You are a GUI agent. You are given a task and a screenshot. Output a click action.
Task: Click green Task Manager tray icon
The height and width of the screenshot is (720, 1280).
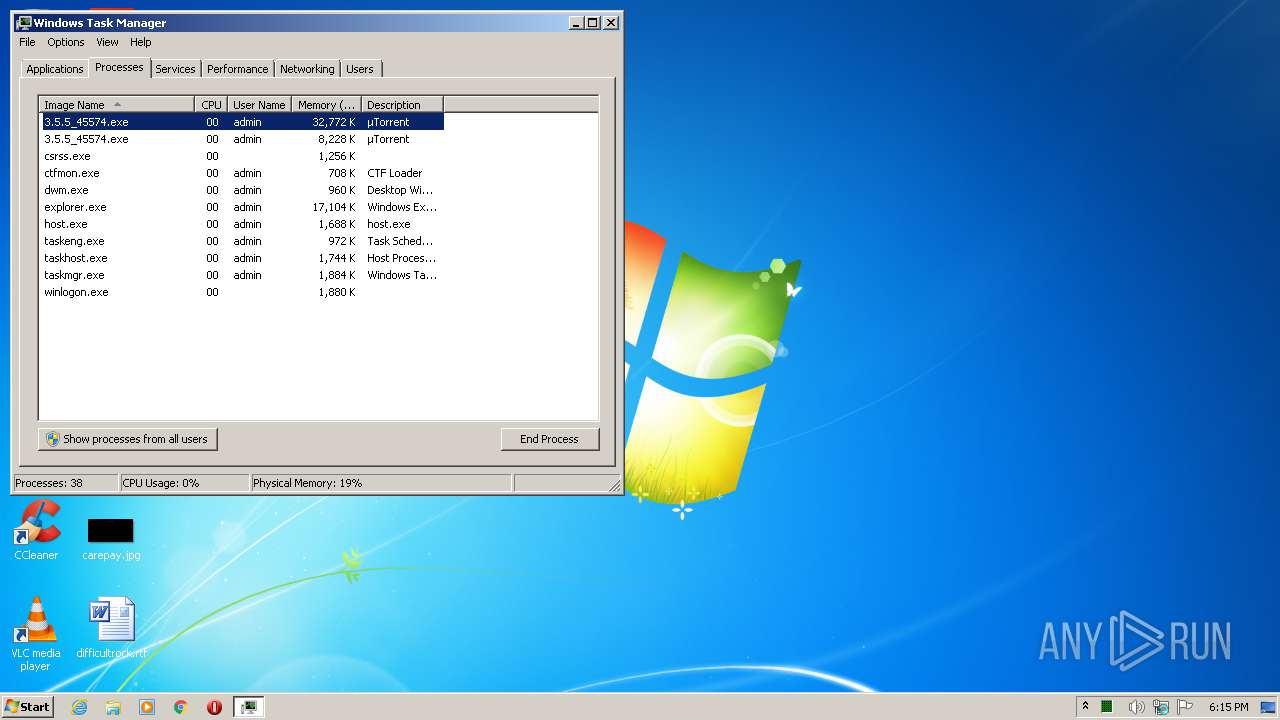click(x=1107, y=707)
